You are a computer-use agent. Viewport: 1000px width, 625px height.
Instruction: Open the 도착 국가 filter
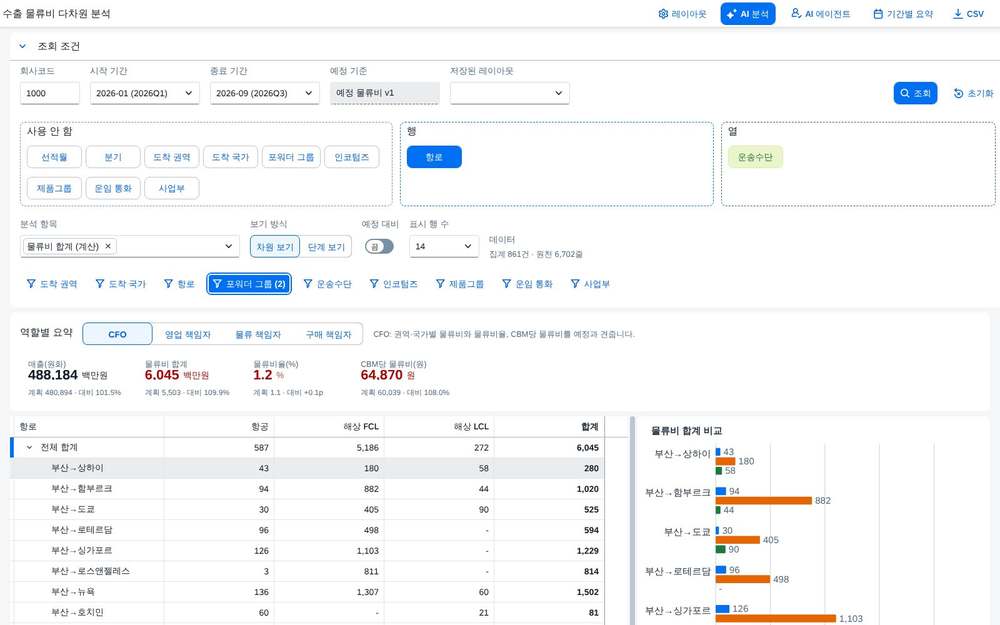[x=121, y=284]
